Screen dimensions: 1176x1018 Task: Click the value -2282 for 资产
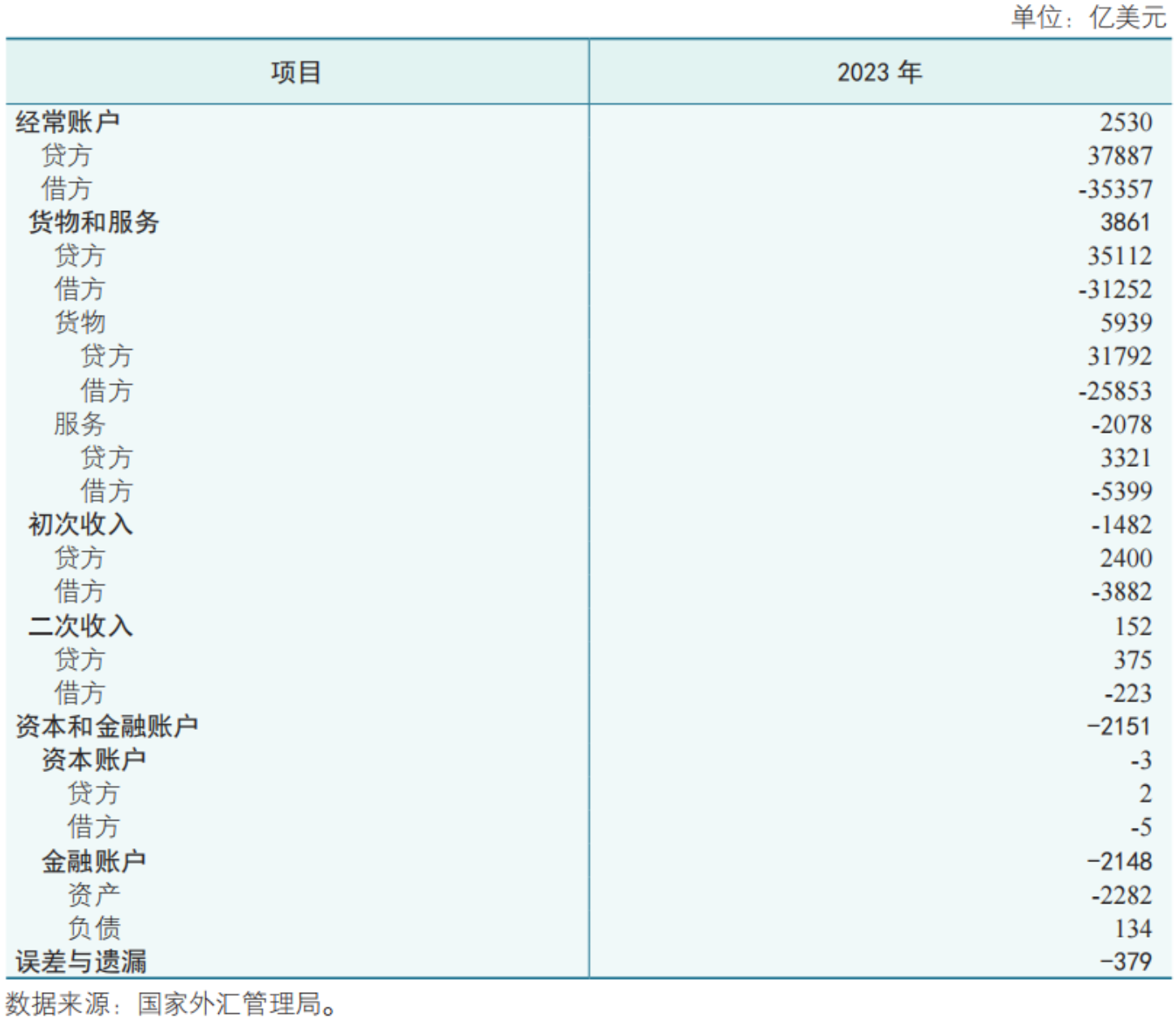[x=1124, y=895]
